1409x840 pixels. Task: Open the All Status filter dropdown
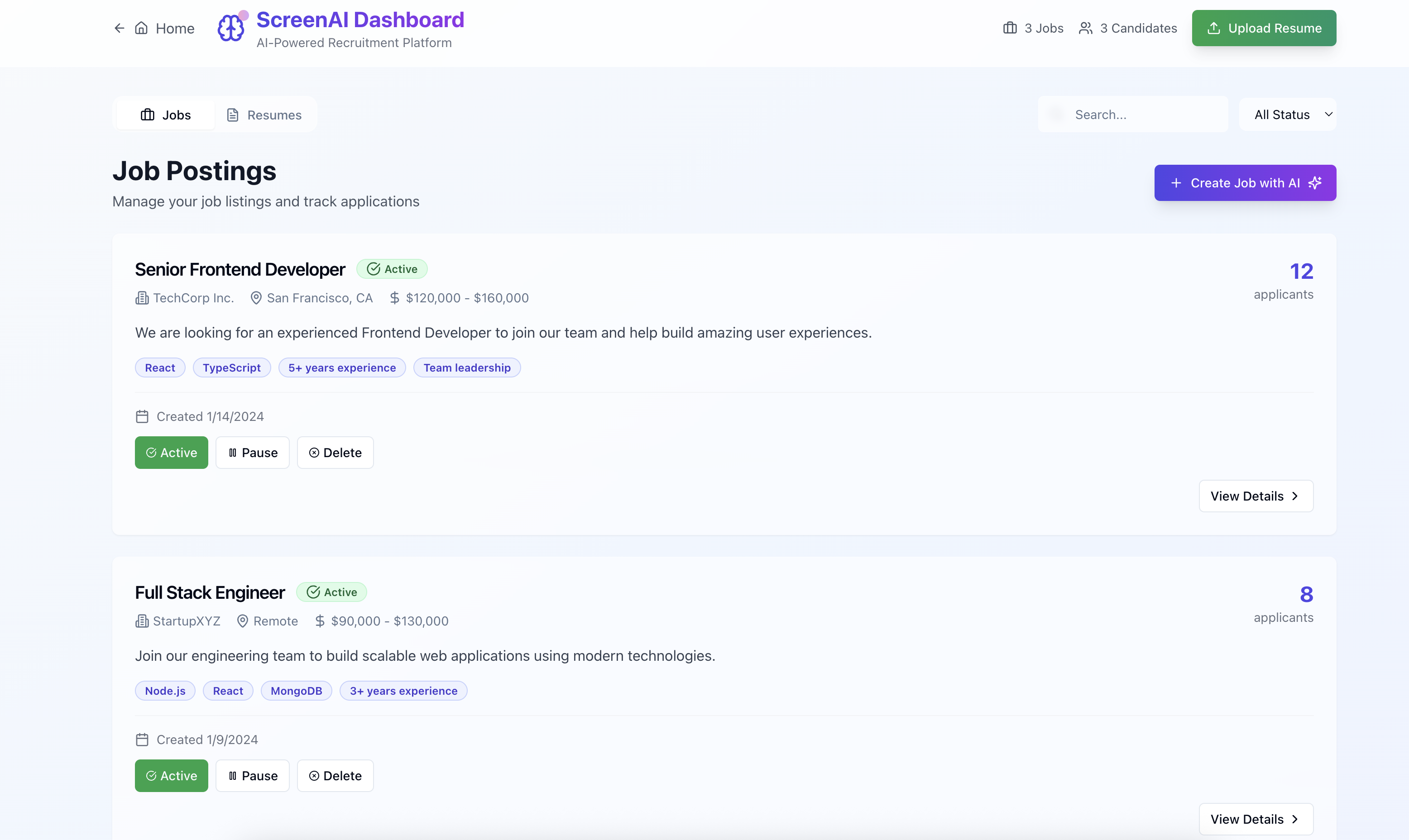click(x=1287, y=115)
